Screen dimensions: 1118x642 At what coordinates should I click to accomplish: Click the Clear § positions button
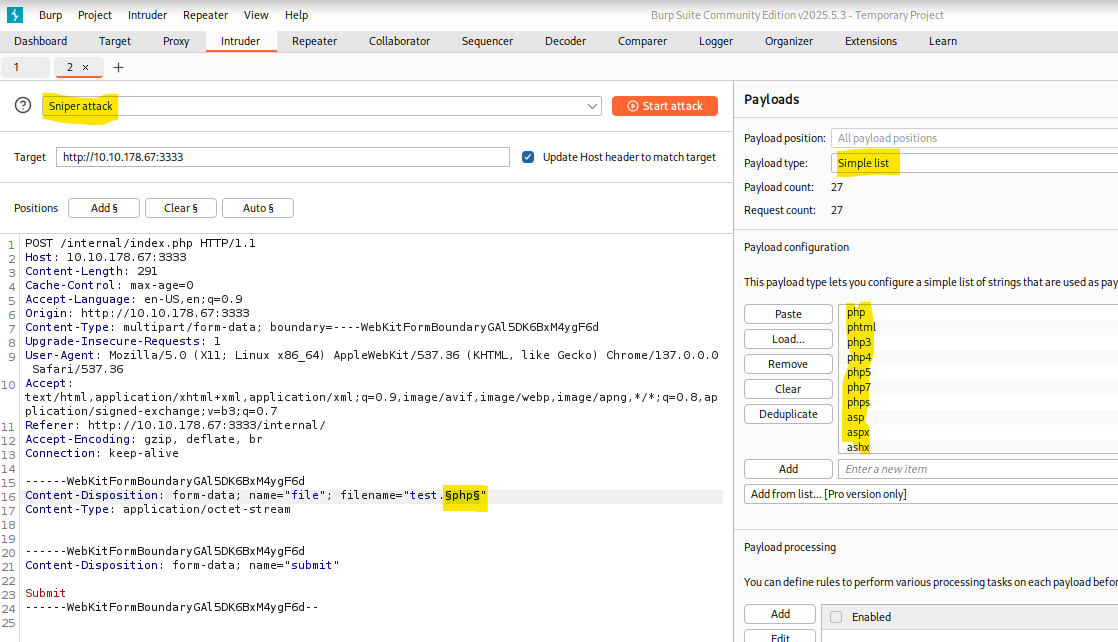point(181,208)
